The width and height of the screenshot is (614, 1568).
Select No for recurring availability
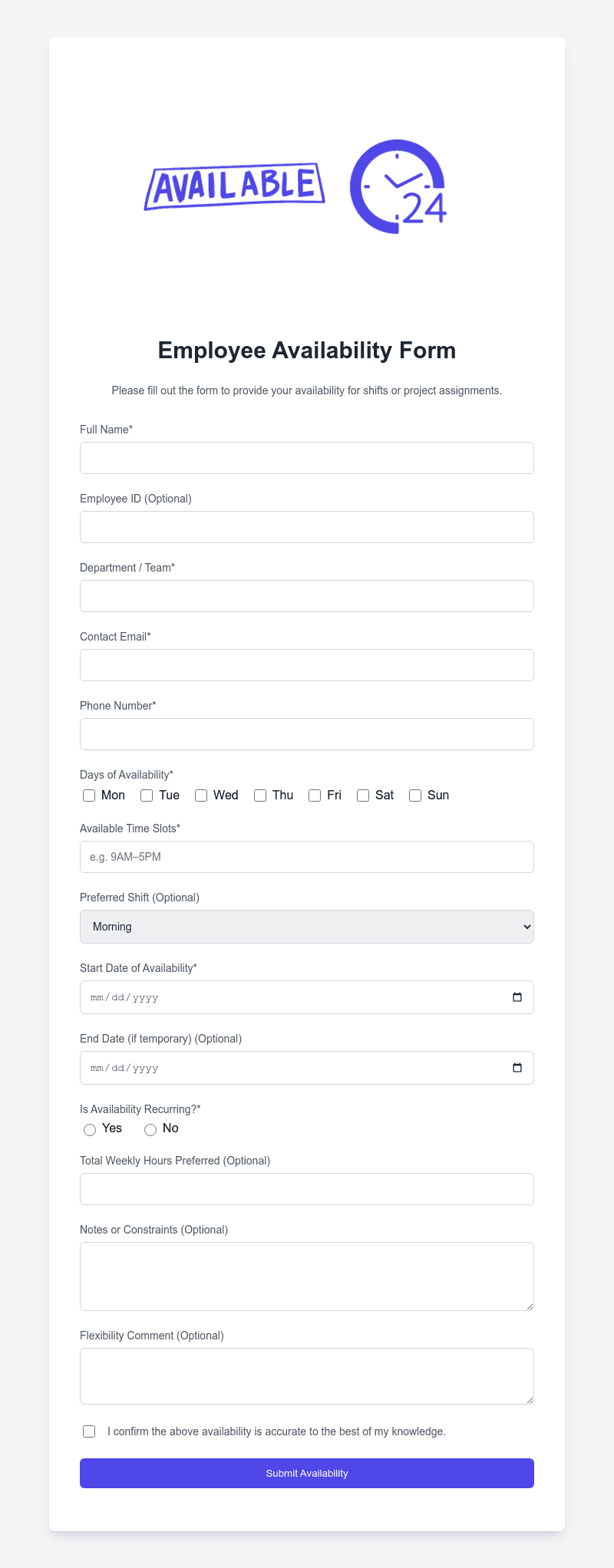pyautogui.click(x=150, y=1129)
